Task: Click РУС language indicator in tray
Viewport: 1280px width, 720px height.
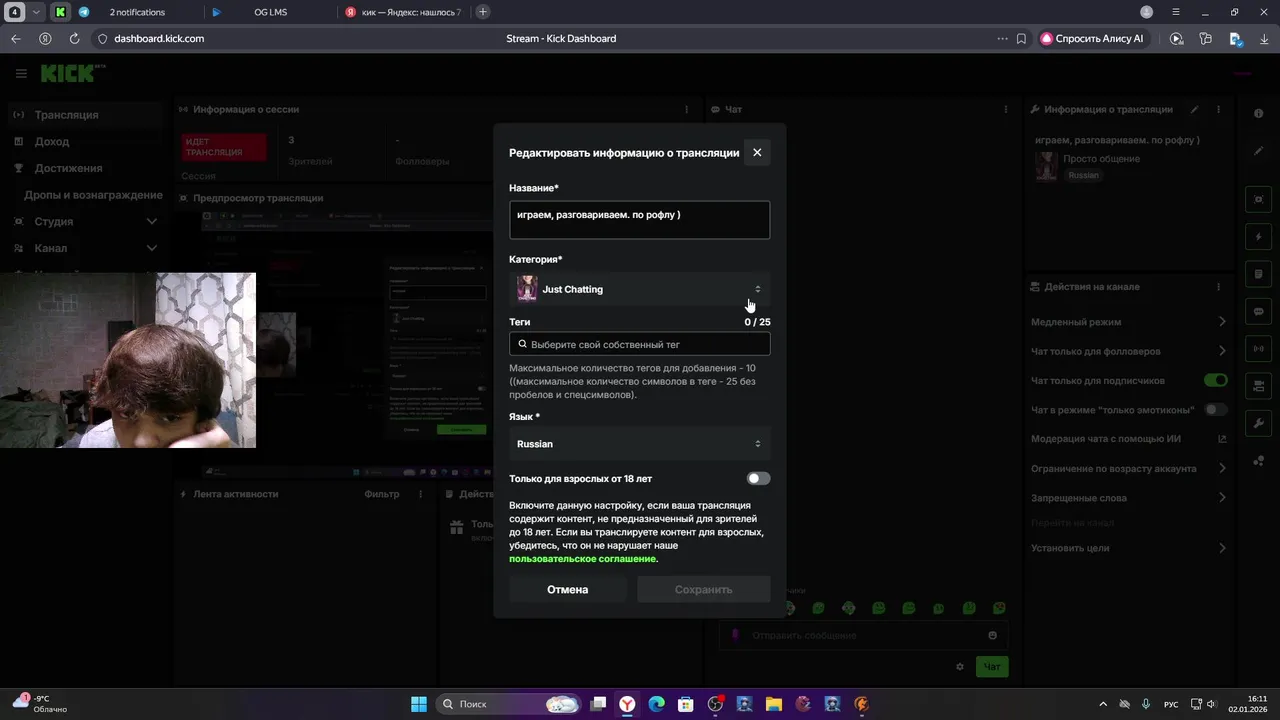Action: coord(1171,704)
